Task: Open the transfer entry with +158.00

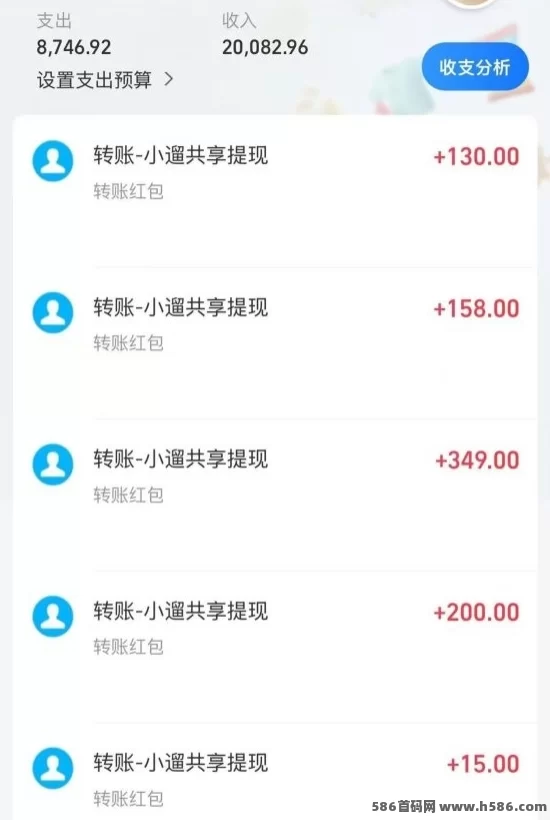Action: tap(275, 343)
